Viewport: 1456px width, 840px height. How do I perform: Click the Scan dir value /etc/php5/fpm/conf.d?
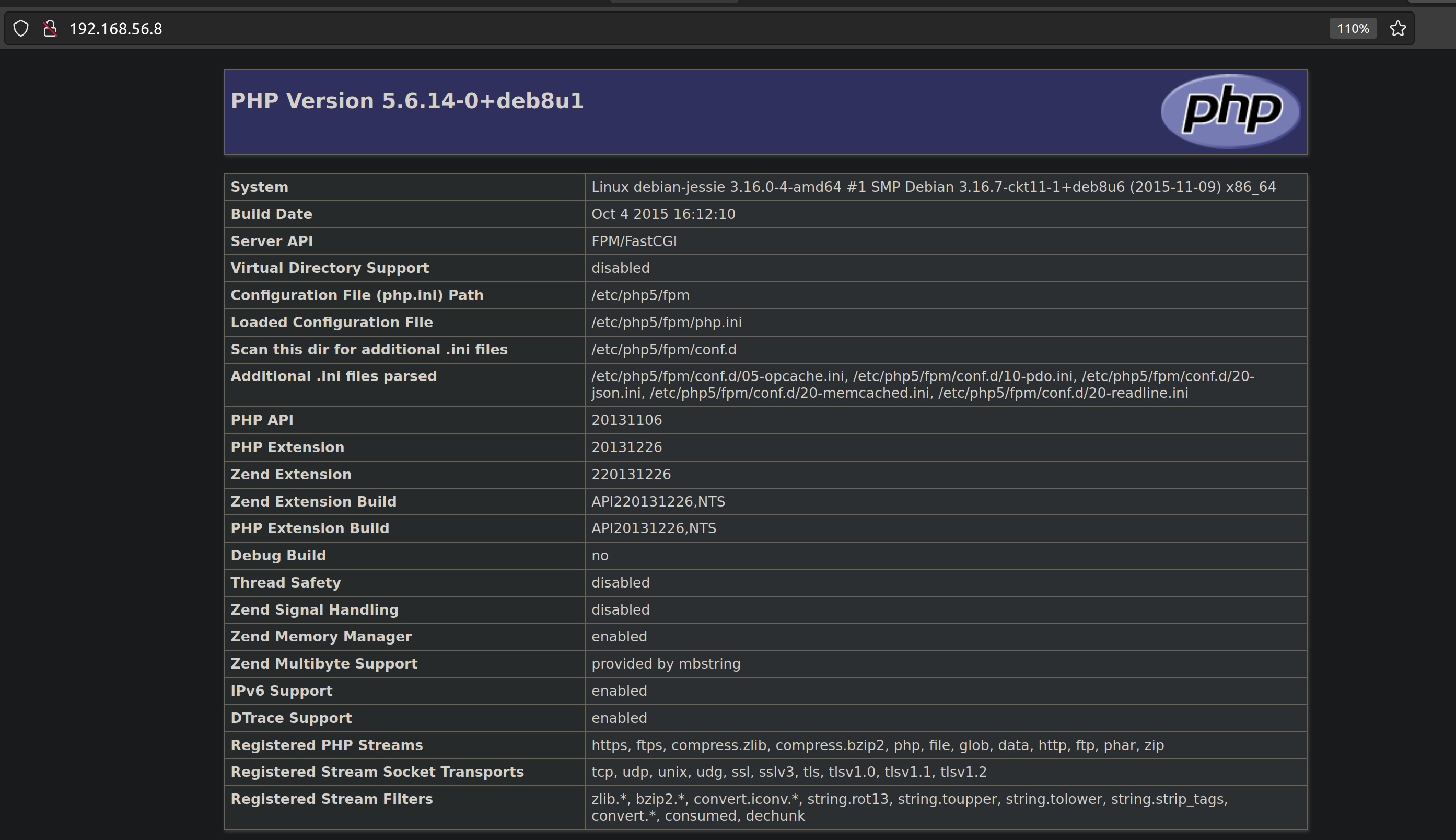click(663, 350)
